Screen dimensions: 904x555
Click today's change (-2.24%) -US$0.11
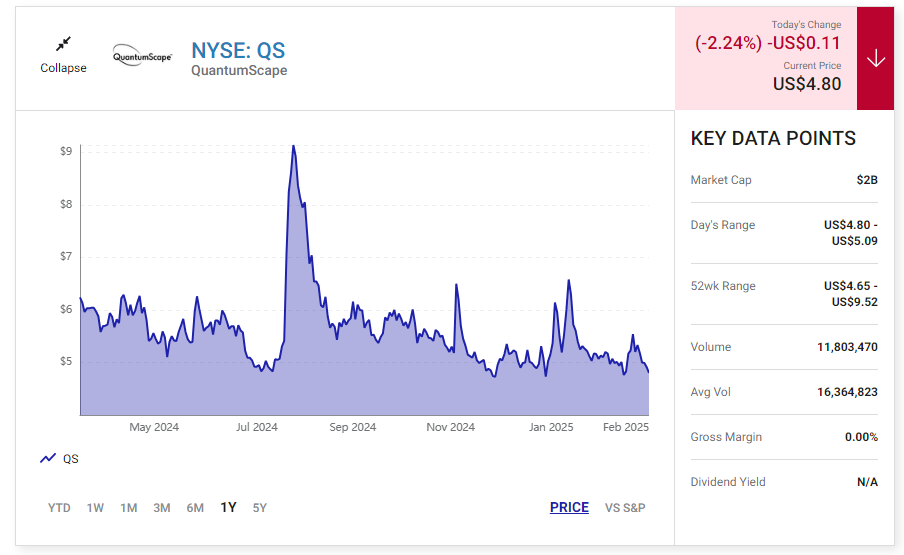point(767,43)
